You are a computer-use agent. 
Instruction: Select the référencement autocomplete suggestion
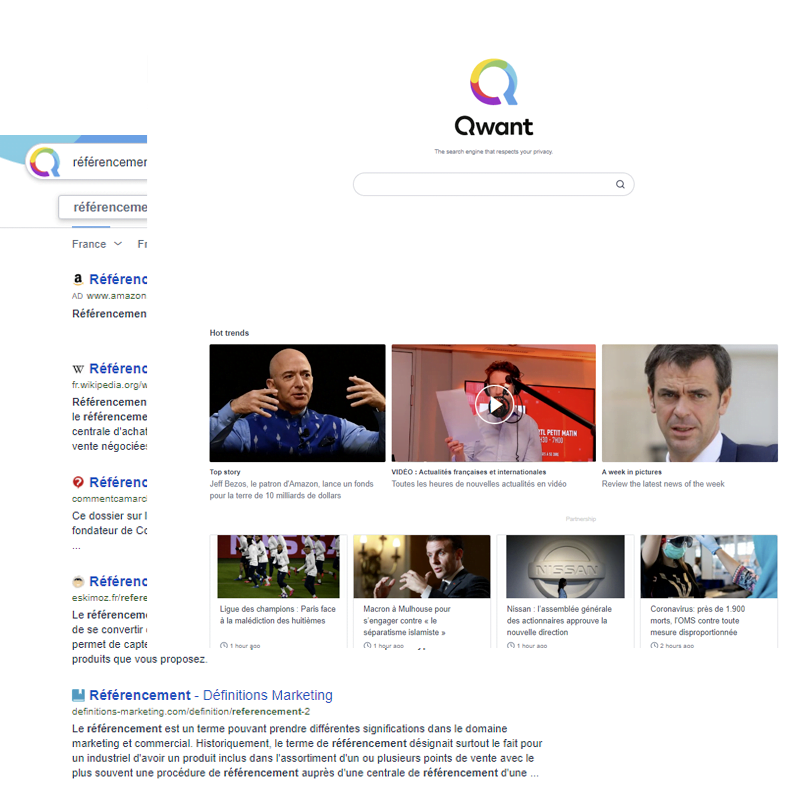tap(103, 207)
